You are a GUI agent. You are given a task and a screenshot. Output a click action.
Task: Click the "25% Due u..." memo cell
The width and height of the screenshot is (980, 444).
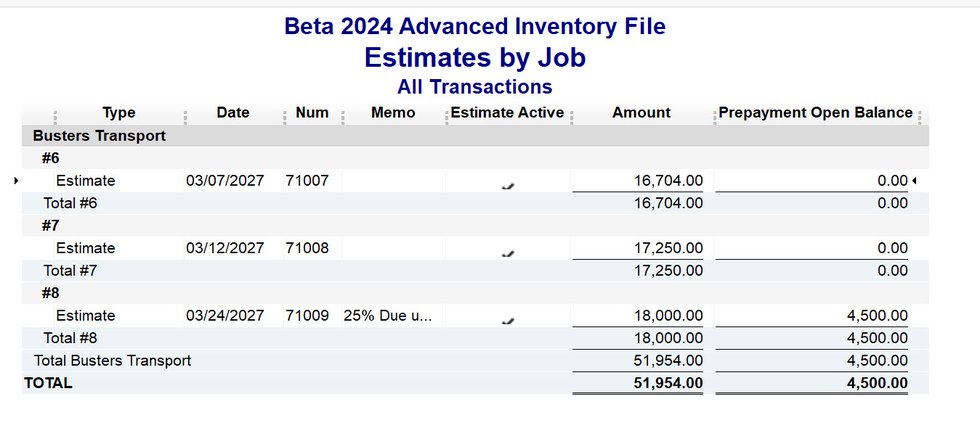tap(388, 315)
